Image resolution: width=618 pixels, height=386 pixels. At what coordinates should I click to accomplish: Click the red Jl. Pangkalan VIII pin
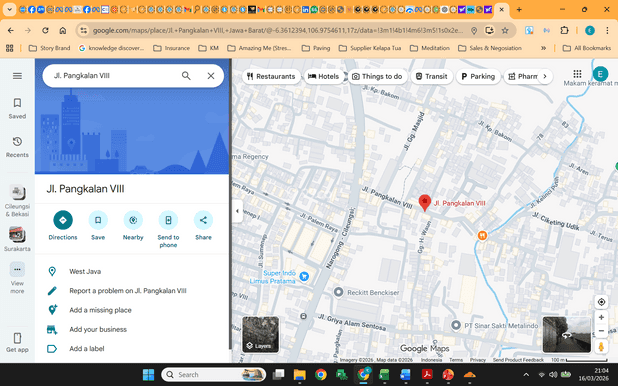(424, 203)
